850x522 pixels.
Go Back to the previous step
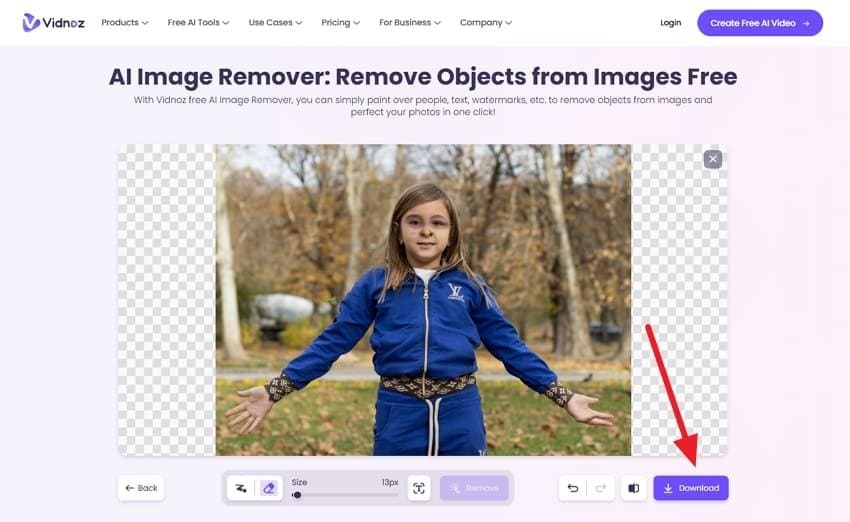coord(141,488)
